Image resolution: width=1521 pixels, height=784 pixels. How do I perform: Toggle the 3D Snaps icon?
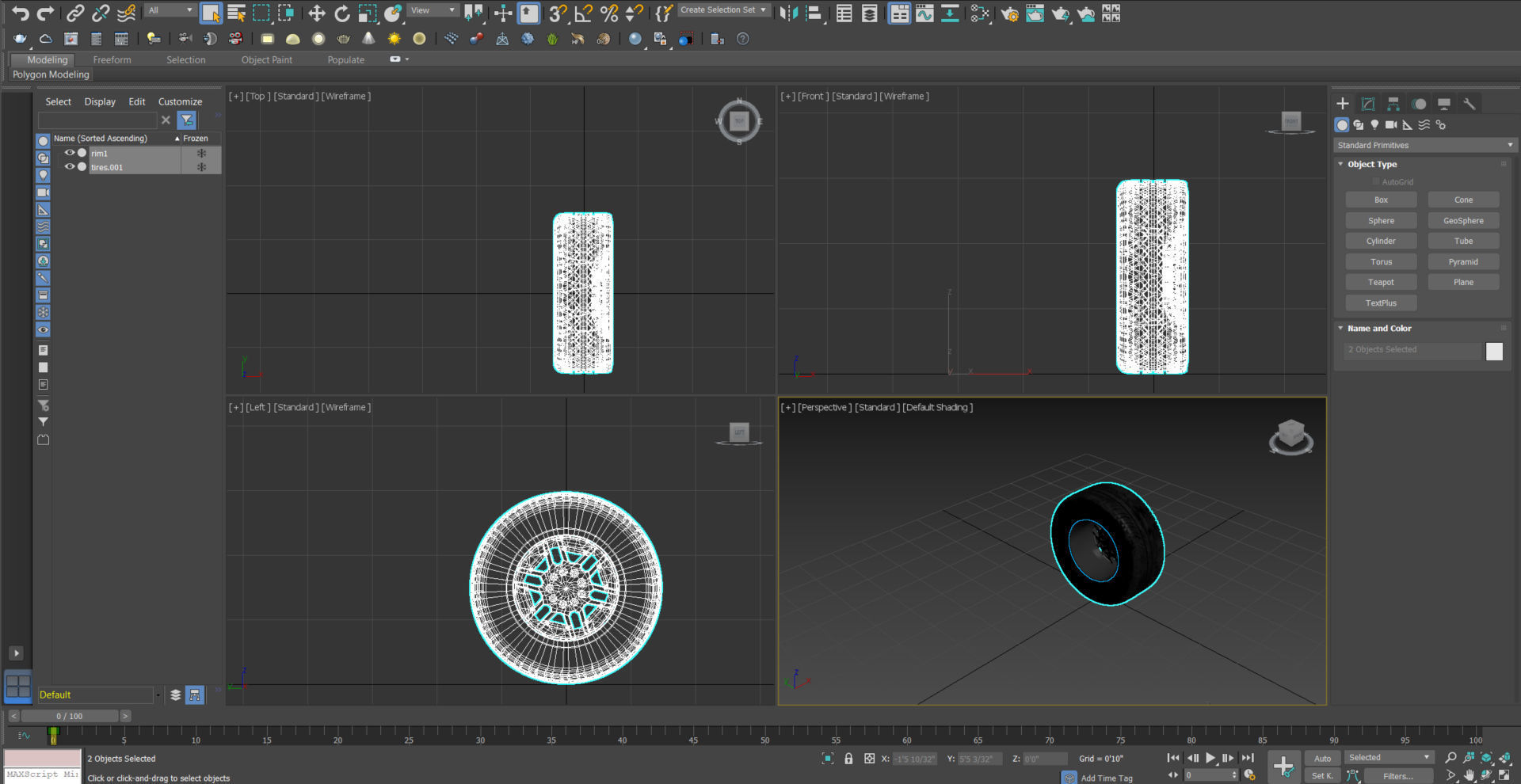558,13
